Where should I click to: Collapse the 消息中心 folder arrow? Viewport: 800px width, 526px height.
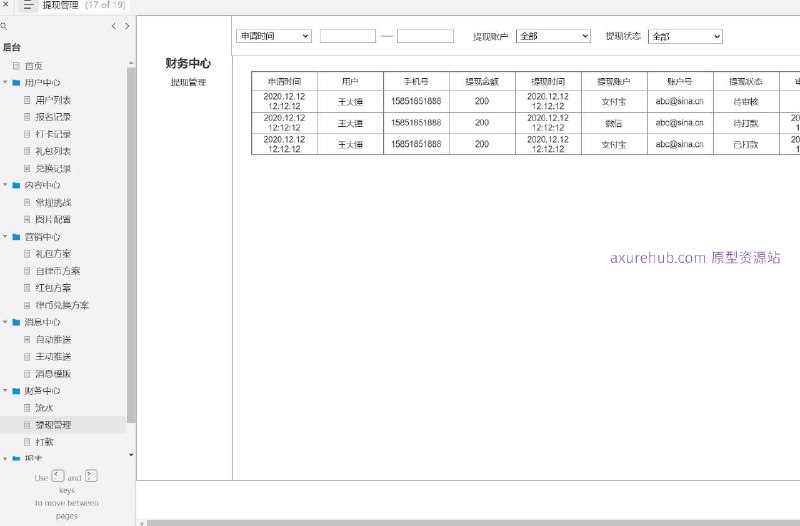pyautogui.click(x=5, y=321)
